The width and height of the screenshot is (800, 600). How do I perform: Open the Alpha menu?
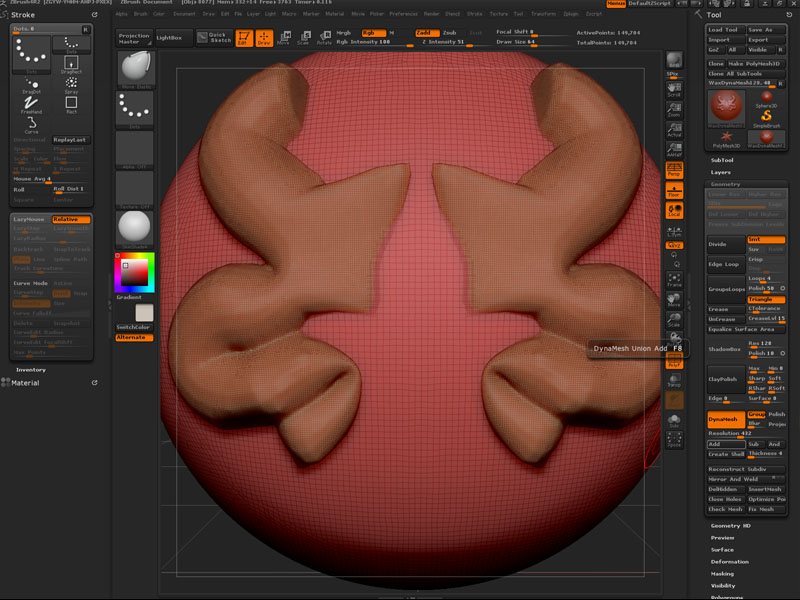[121, 14]
